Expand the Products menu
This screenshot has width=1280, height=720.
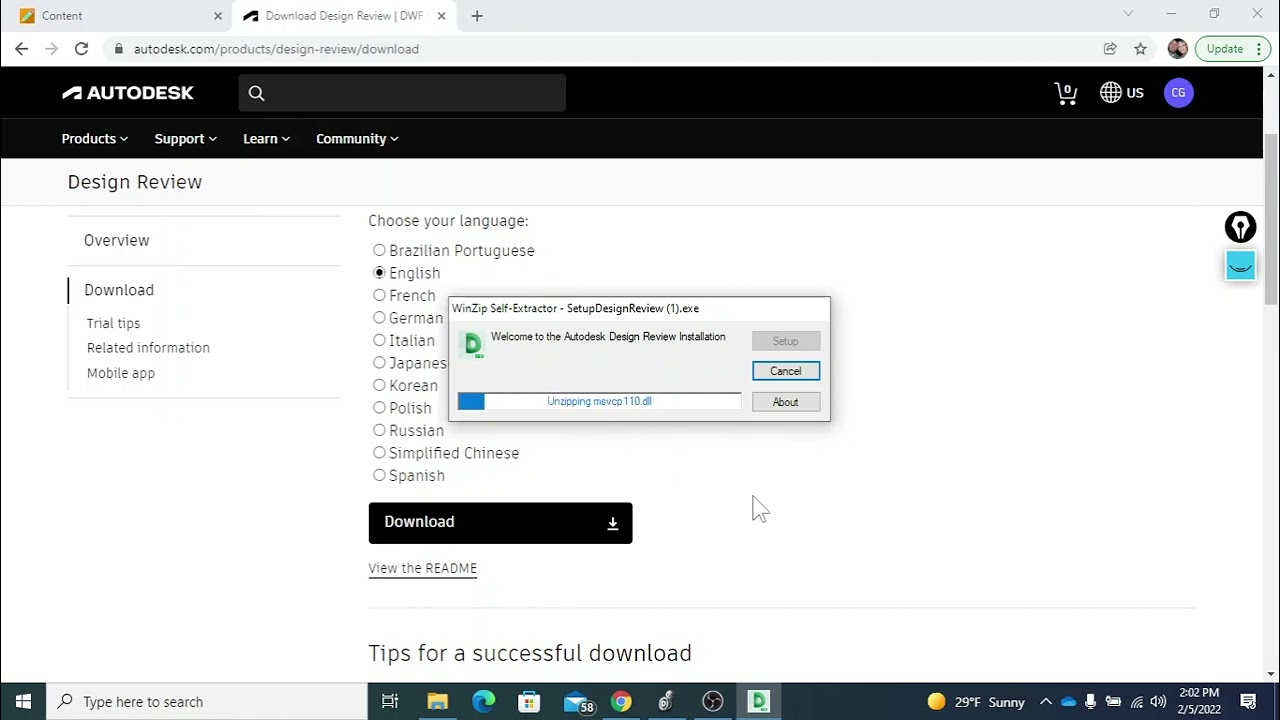[95, 139]
